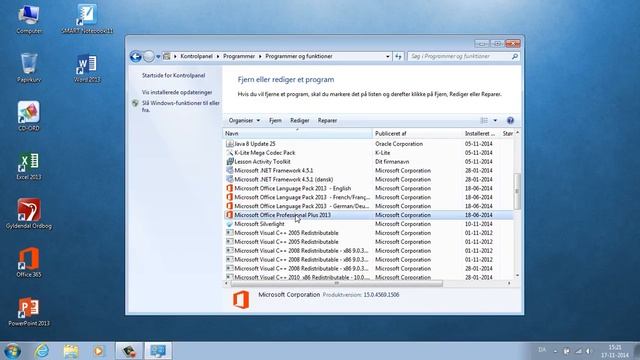Click the Control Panel taskbar button
This screenshot has height=360, width=640.
click(158, 351)
